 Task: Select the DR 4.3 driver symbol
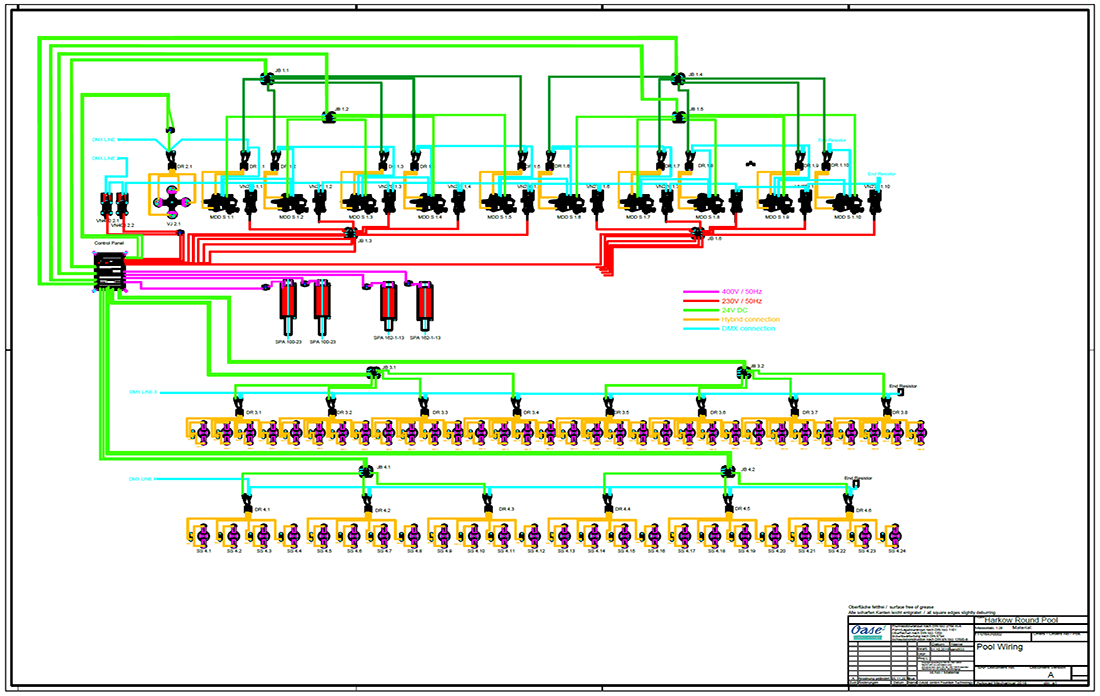[488, 508]
